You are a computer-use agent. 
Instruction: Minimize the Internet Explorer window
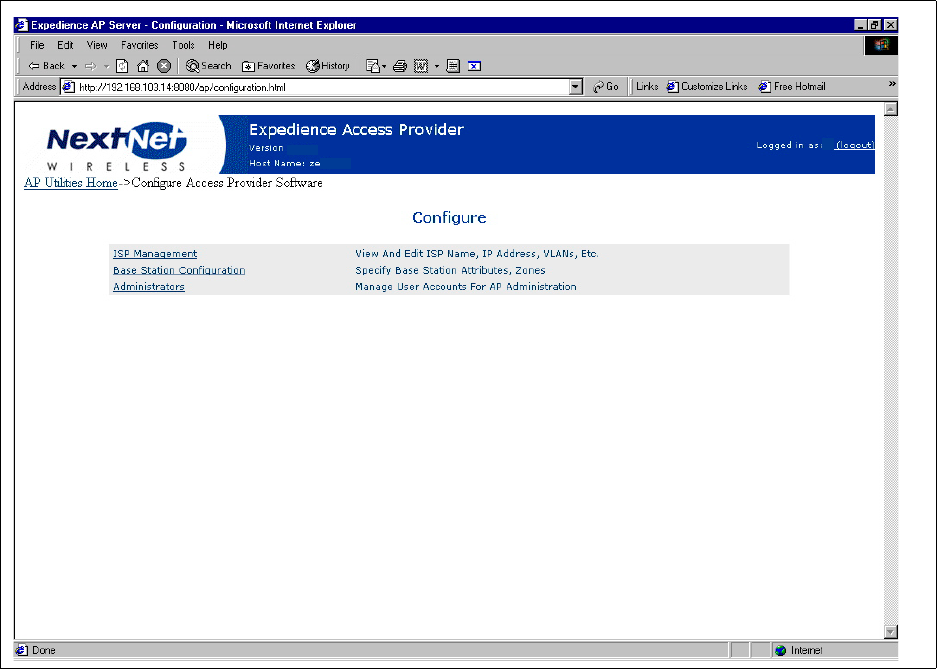(x=861, y=25)
